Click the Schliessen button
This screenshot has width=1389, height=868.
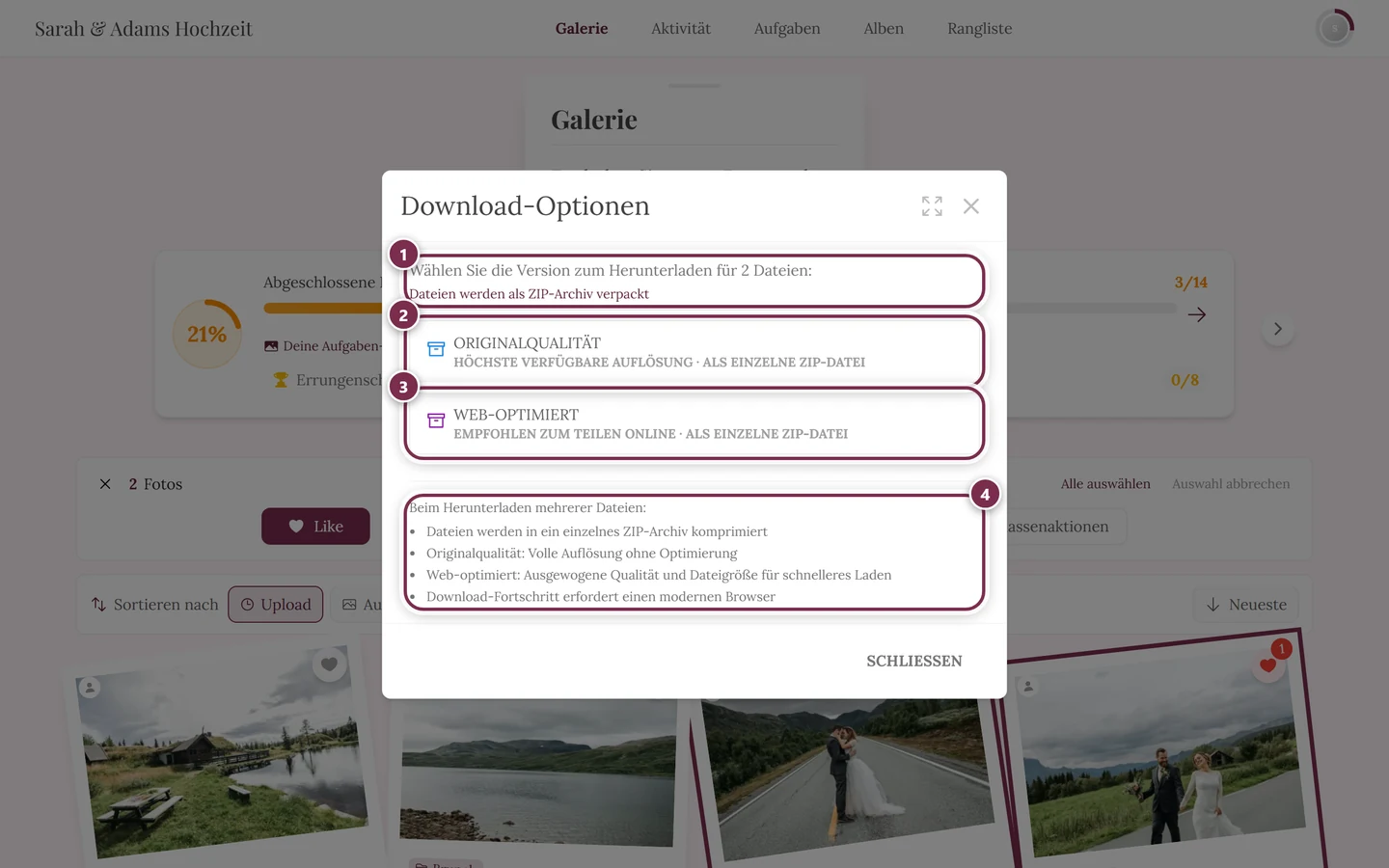pos(914,661)
